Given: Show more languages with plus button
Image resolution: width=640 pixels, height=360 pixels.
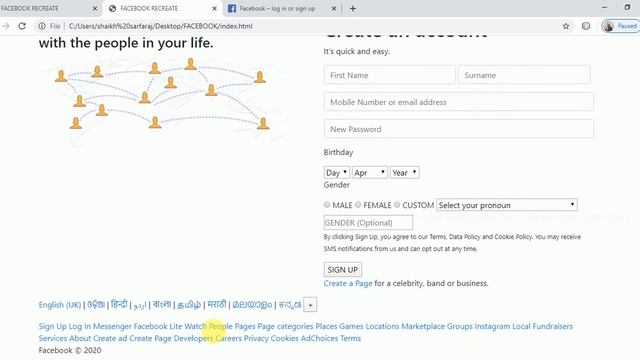Looking at the screenshot, I should tap(310, 305).
